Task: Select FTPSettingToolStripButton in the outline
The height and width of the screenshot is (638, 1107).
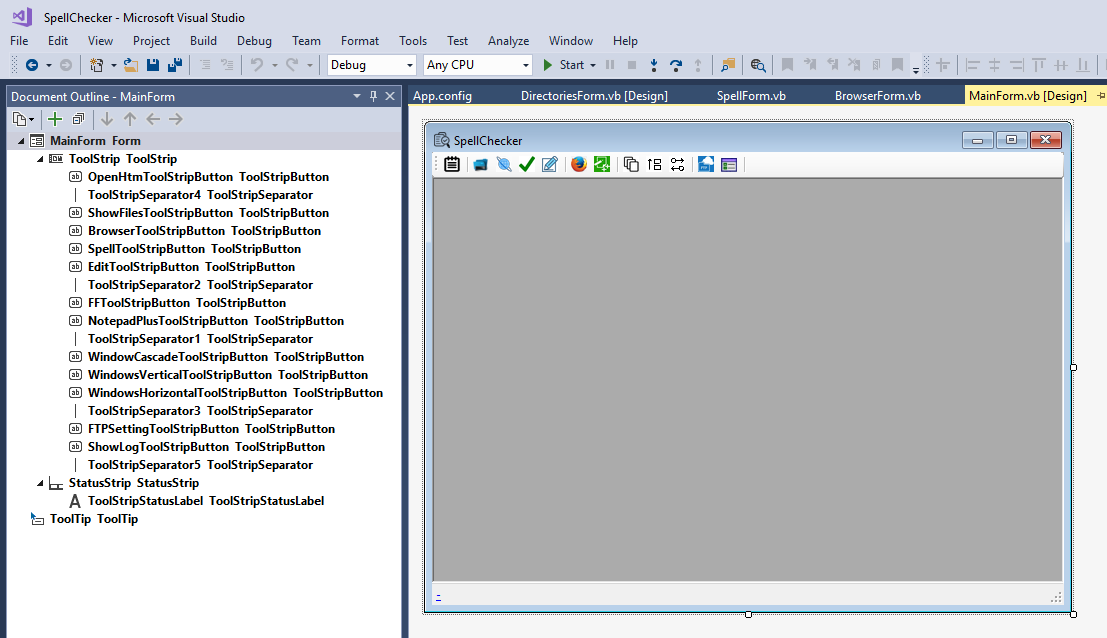Action: point(211,428)
